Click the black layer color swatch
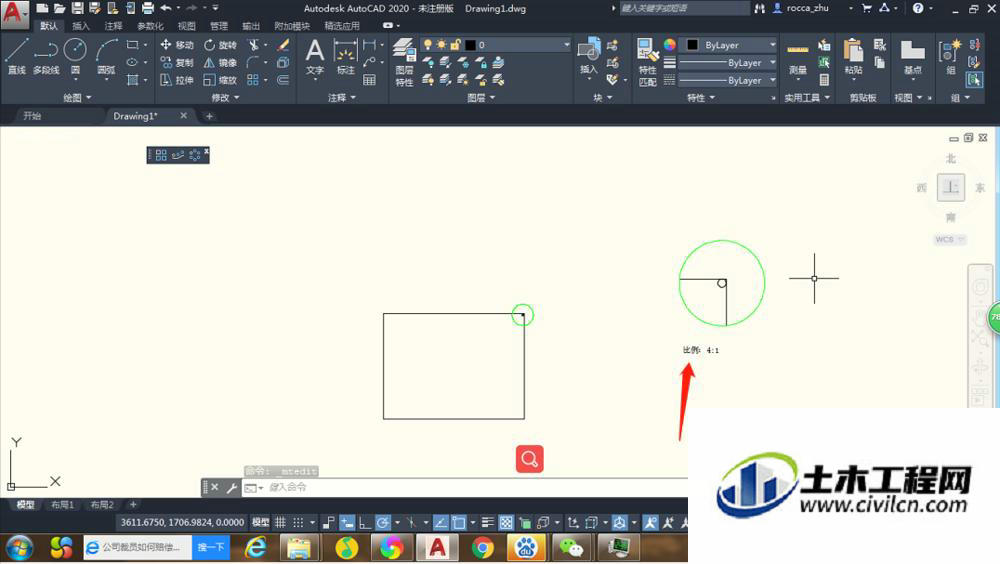Image resolution: width=1000 pixels, height=564 pixels. 470,45
